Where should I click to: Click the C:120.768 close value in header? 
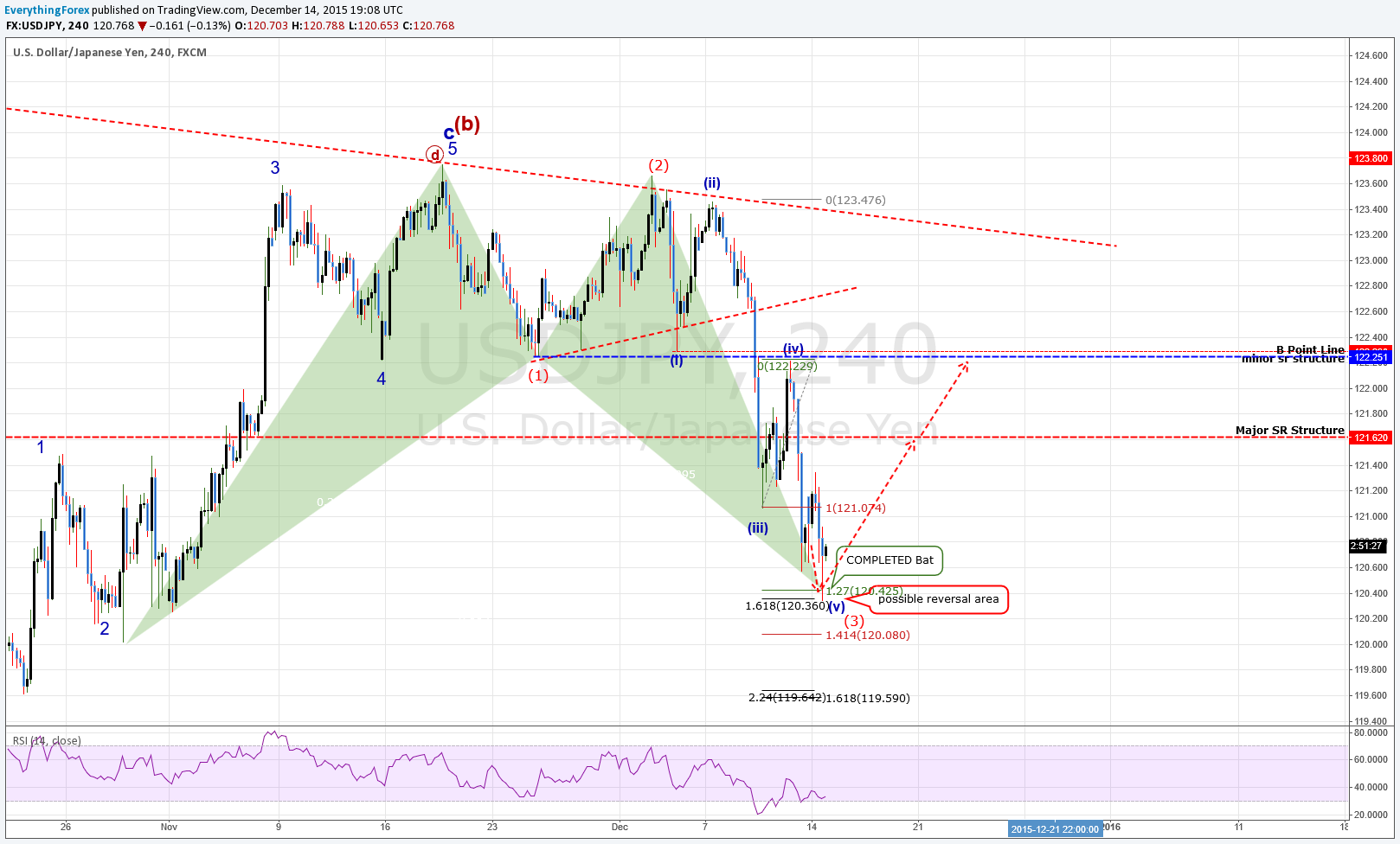tap(428, 26)
